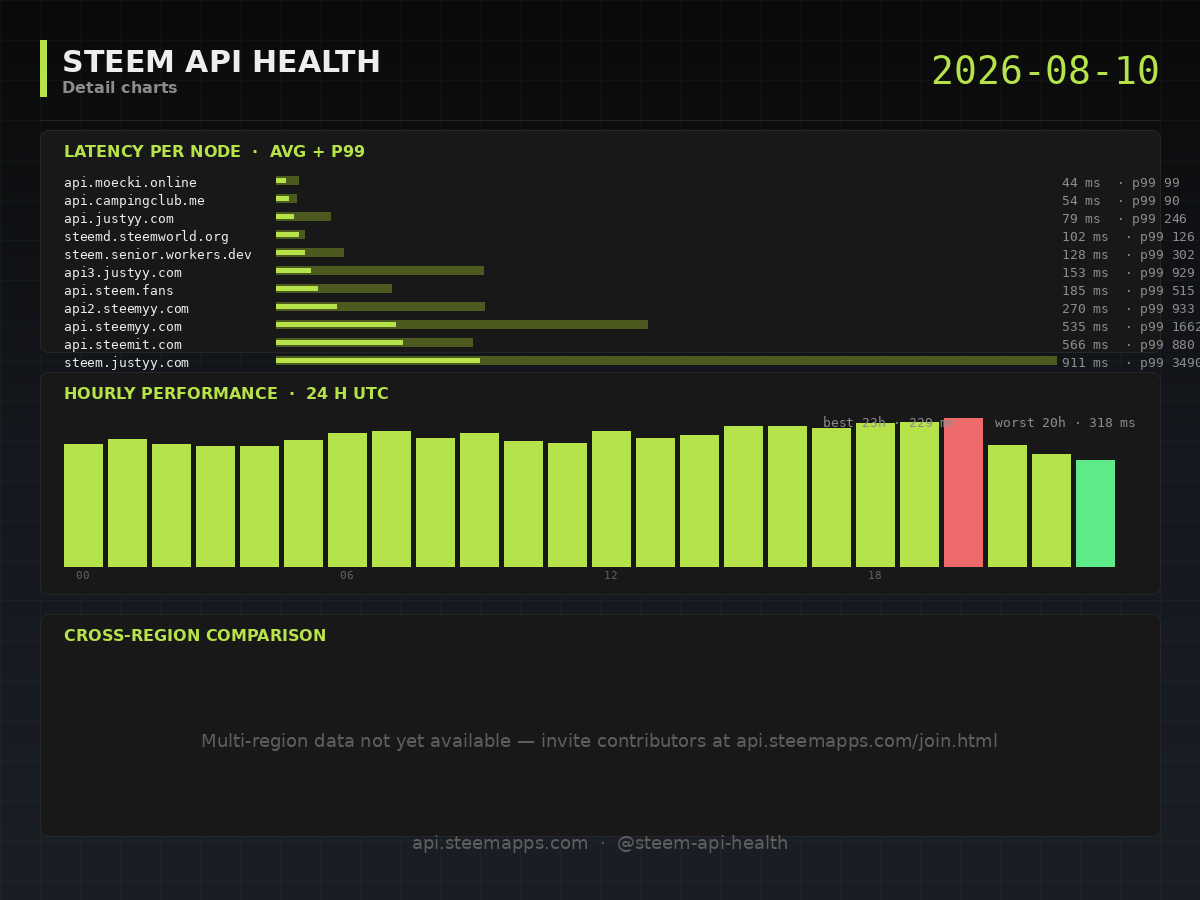Image resolution: width=1200 pixels, height=900 pixels.
Task: Click the api.steemapps.com @steem-api-health footer text
Action: coord(600,843)
